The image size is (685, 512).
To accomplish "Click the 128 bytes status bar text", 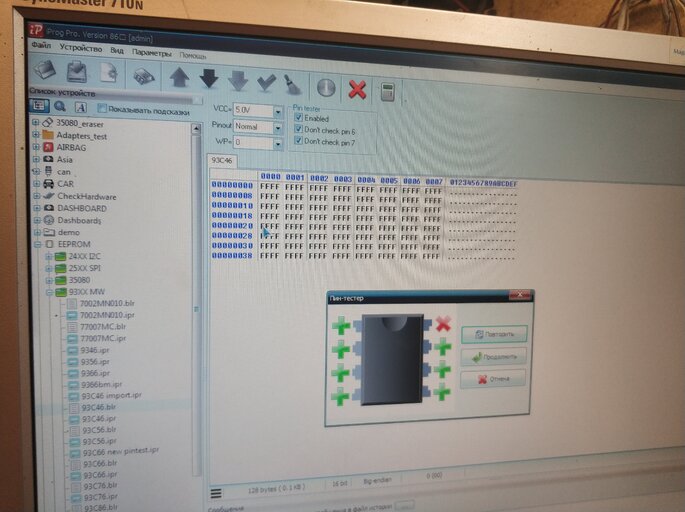I will click(276, 489).
